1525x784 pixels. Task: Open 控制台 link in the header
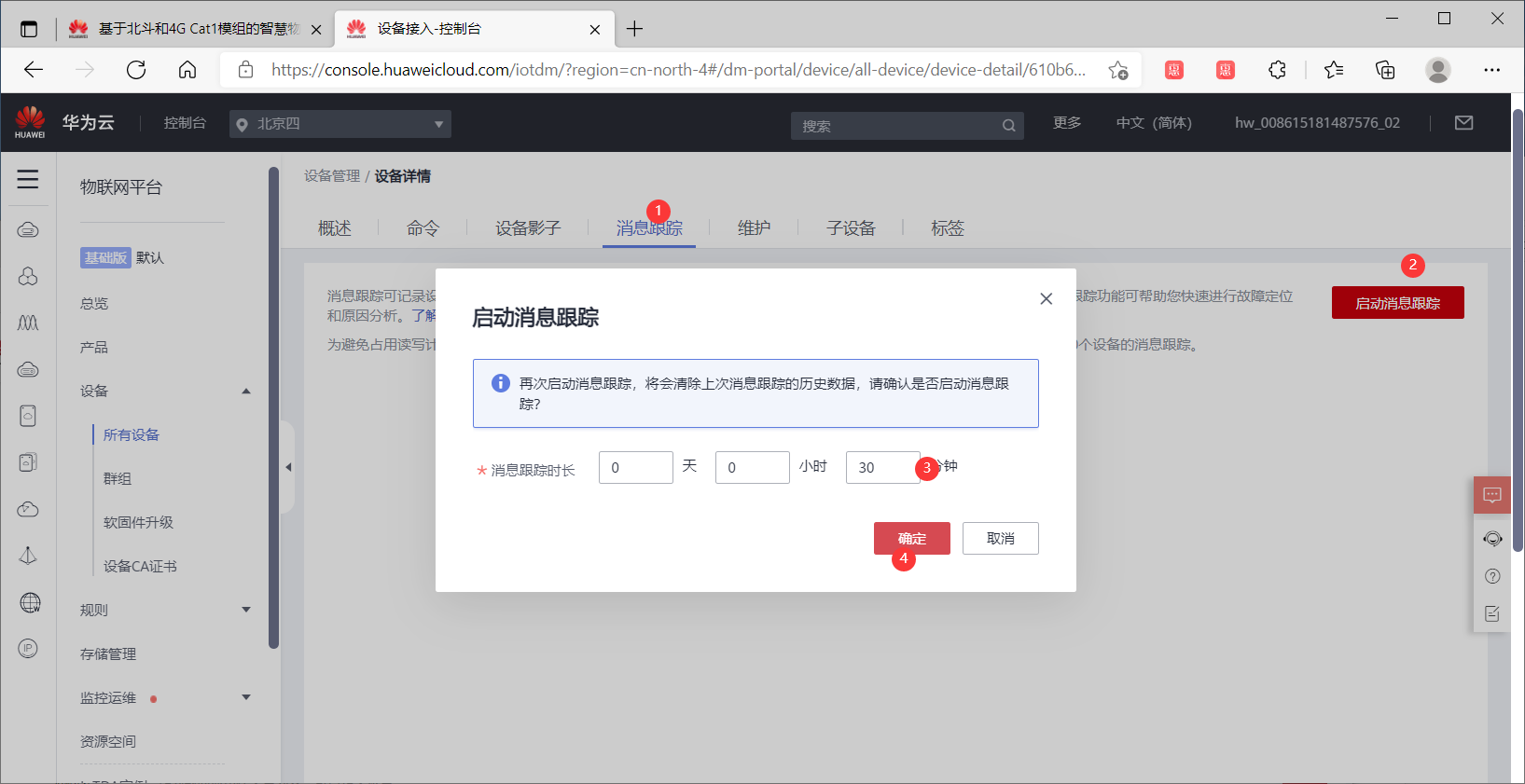coord(185,123)
